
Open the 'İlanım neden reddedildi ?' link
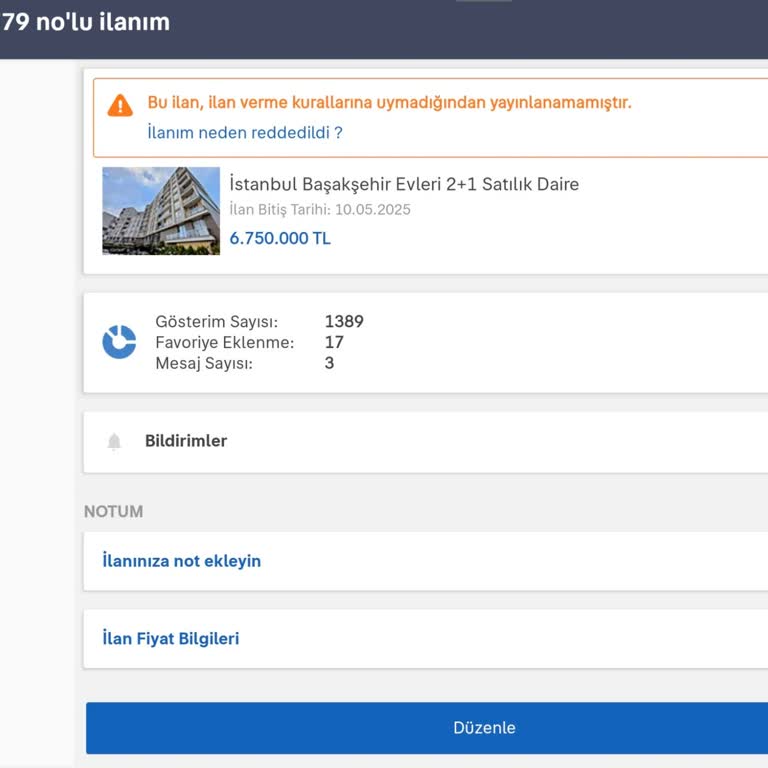tap(245, 132)
